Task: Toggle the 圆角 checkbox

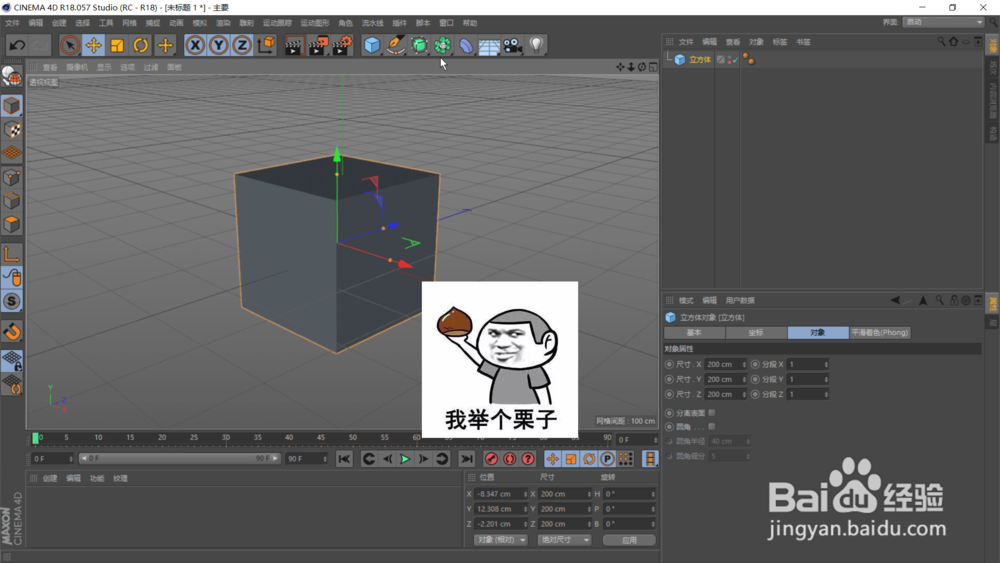Action: (x=712, y=427)
